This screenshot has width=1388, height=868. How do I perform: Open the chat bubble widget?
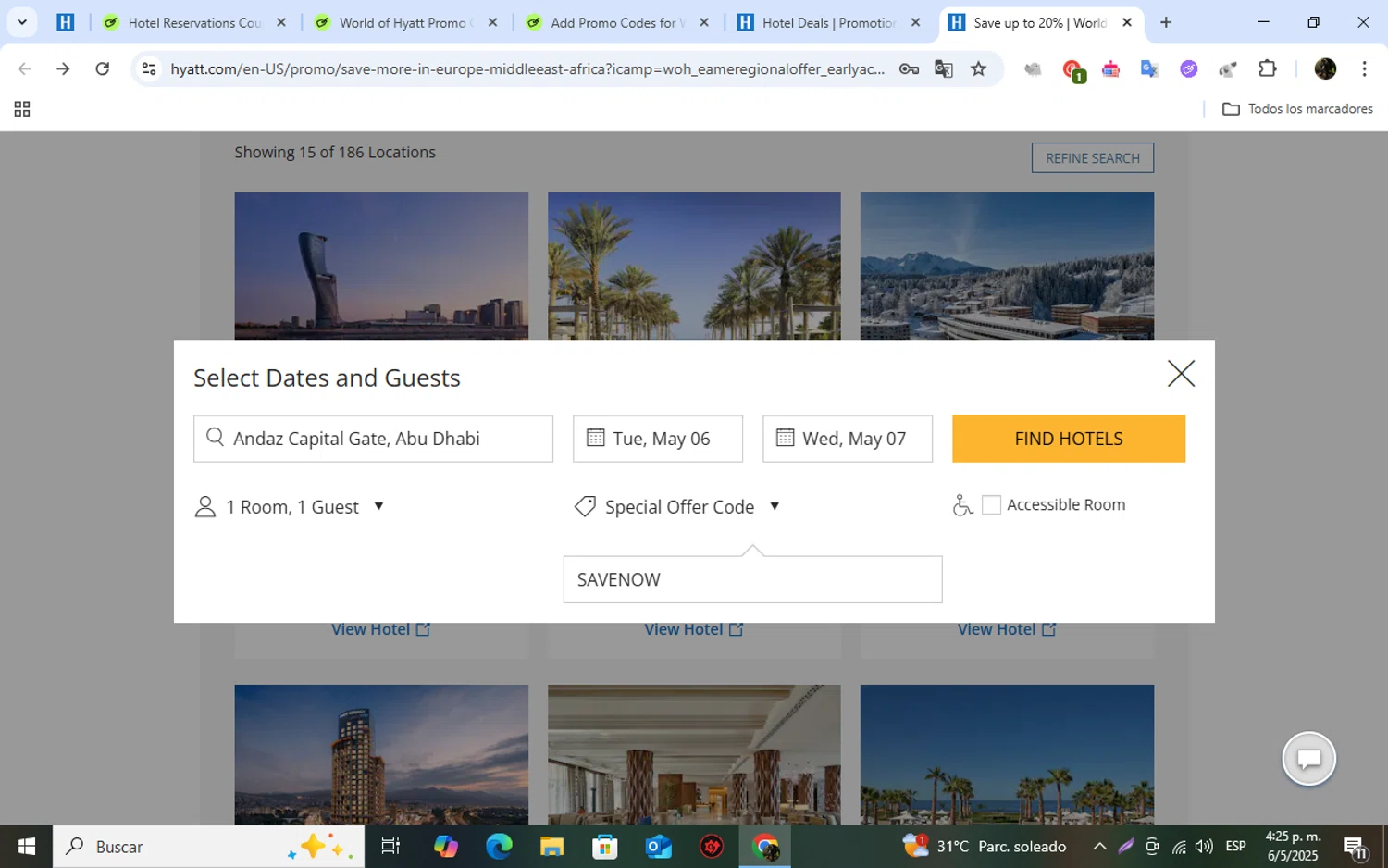(1308, 759)
